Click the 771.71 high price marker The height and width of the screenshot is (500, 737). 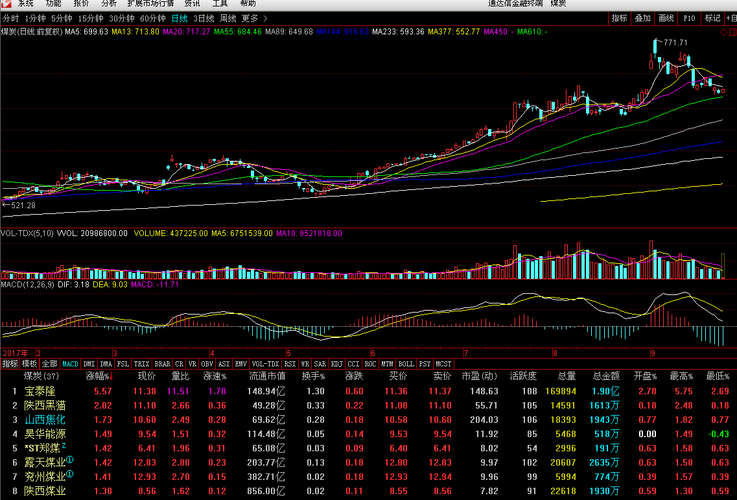tap(675, 43)
